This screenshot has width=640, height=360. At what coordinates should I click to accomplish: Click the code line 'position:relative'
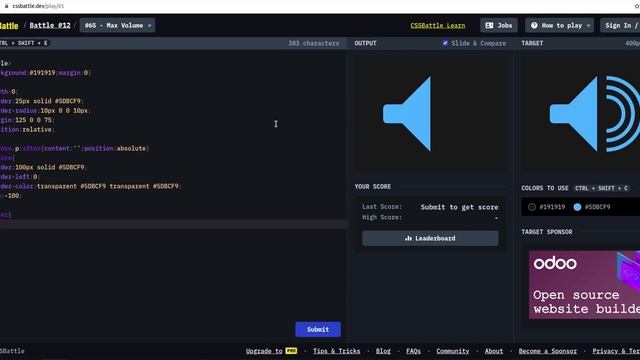pos(27,129)
